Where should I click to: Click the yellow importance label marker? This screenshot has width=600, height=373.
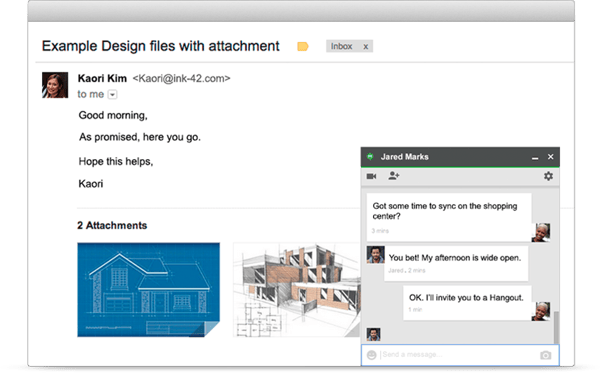pyautogui.click(x=303, y=46)
